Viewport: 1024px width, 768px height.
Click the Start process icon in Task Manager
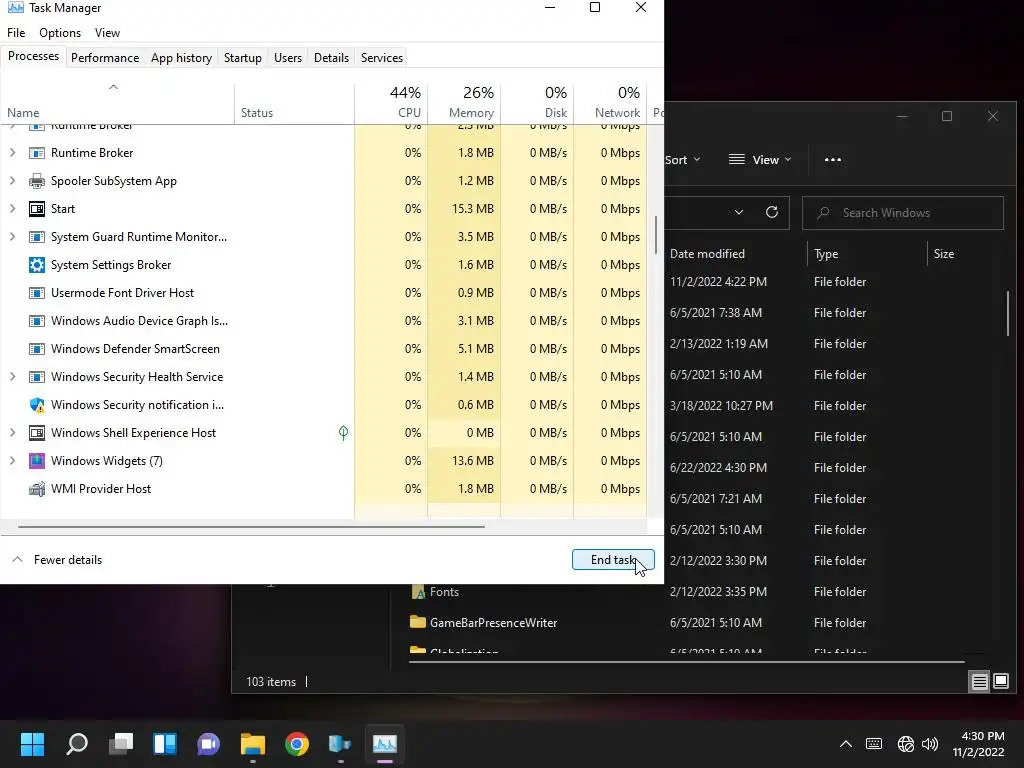click(x=37, y=209)
